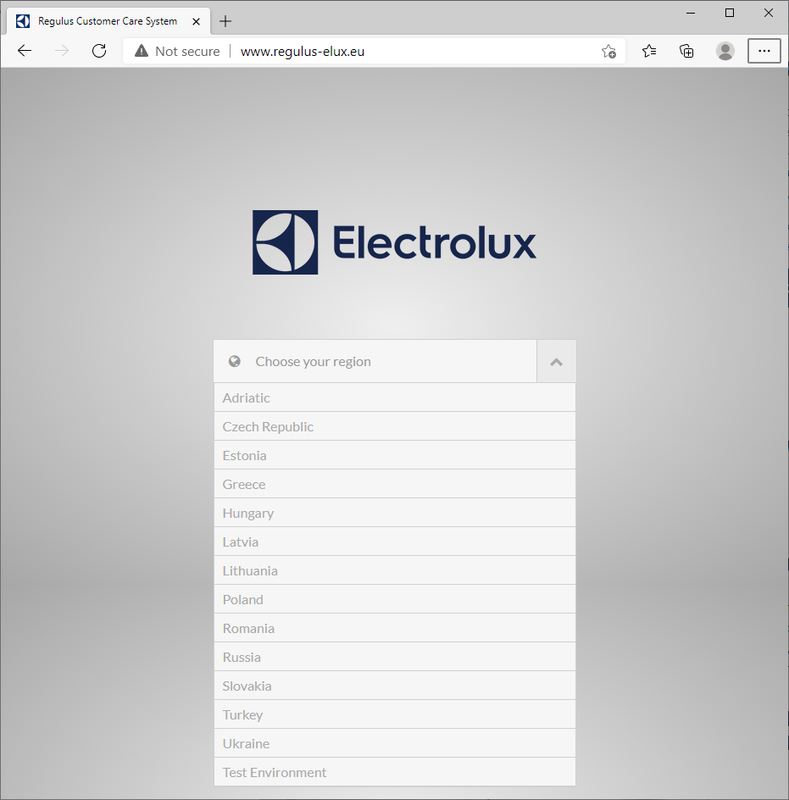
Task: Click the globe icon in region selector
Action: pos(234,361)
